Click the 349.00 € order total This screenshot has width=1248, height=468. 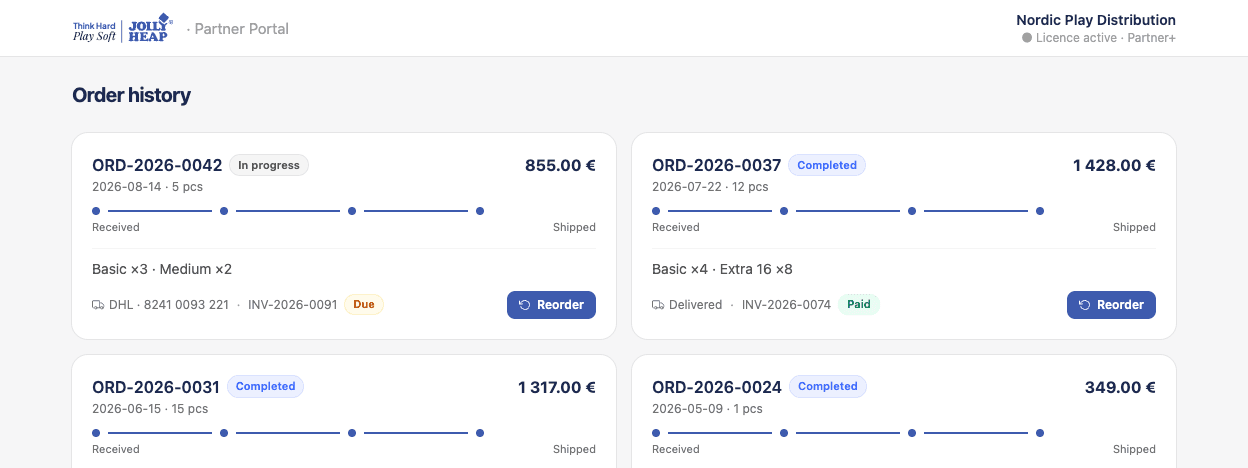[1120, 387]
